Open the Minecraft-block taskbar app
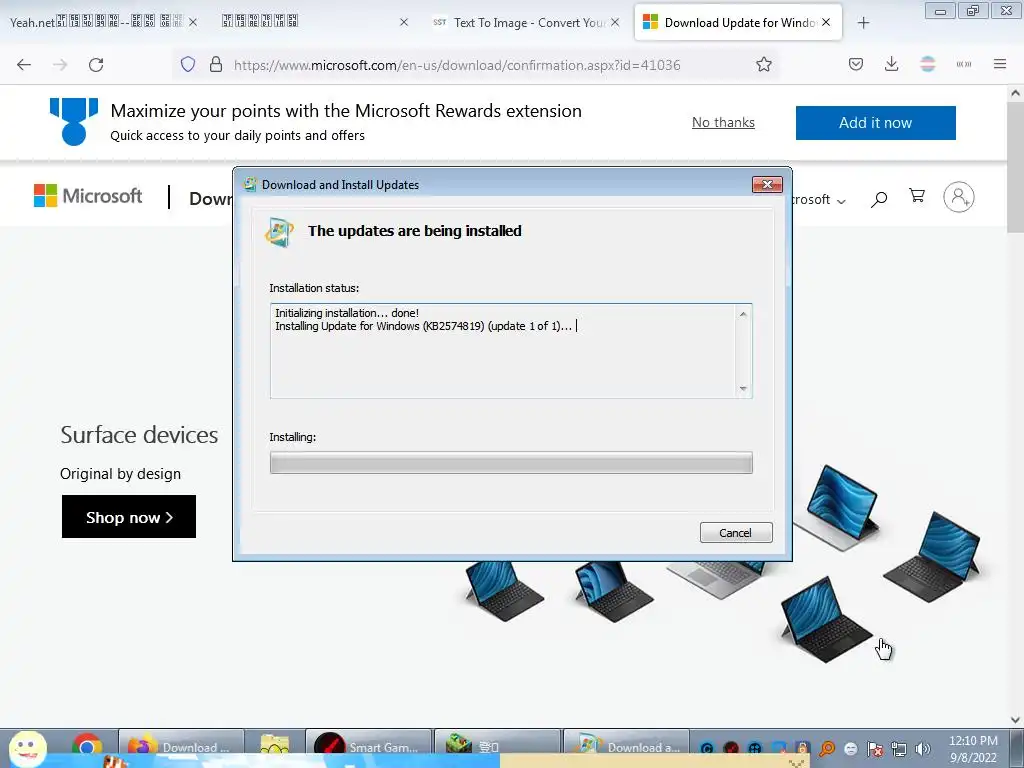Image resolution: width=1024 pixels, height=768 pixels. (x=498, y=748)
